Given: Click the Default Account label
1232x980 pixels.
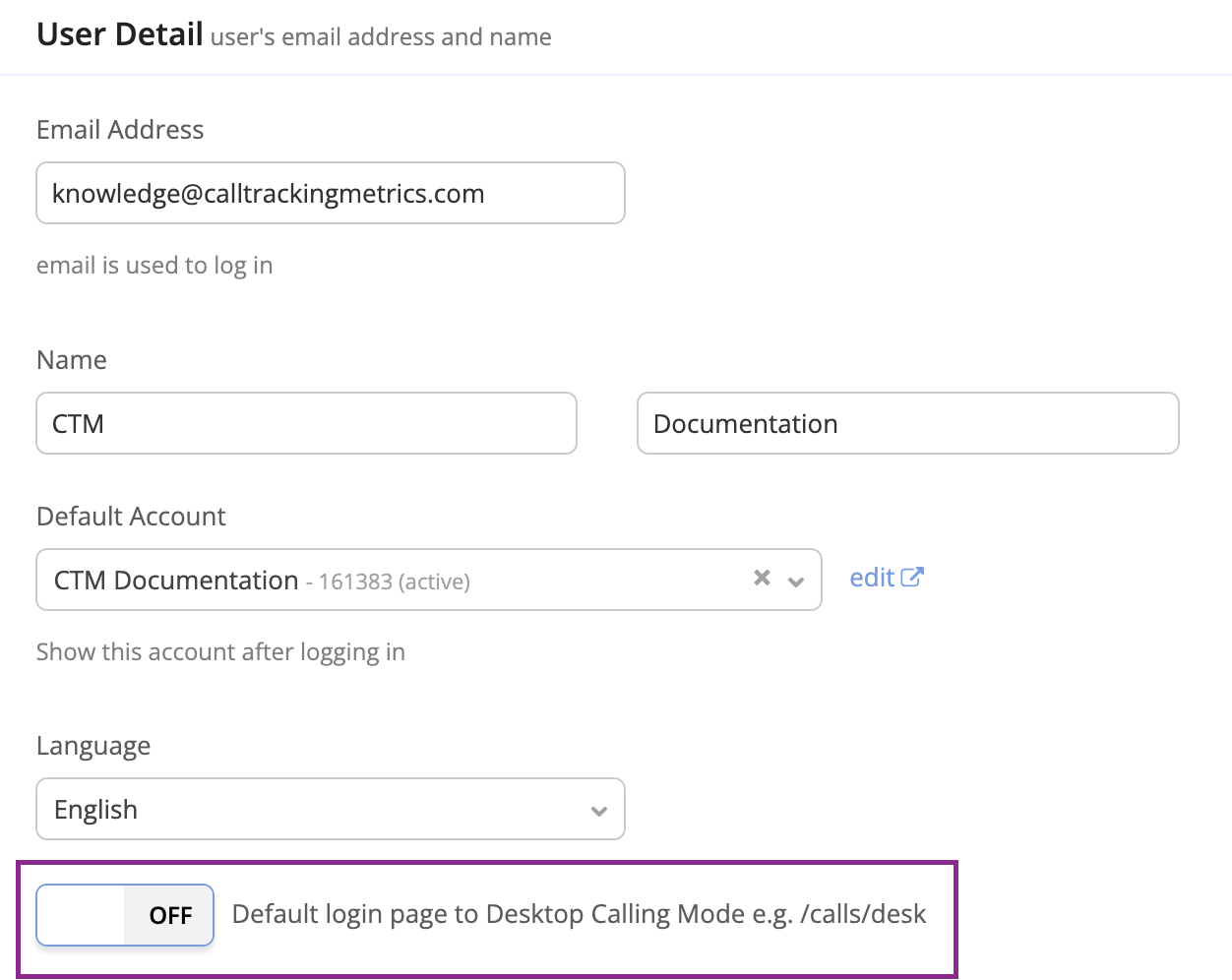Looking at the screenshot, I should (131, 517).
